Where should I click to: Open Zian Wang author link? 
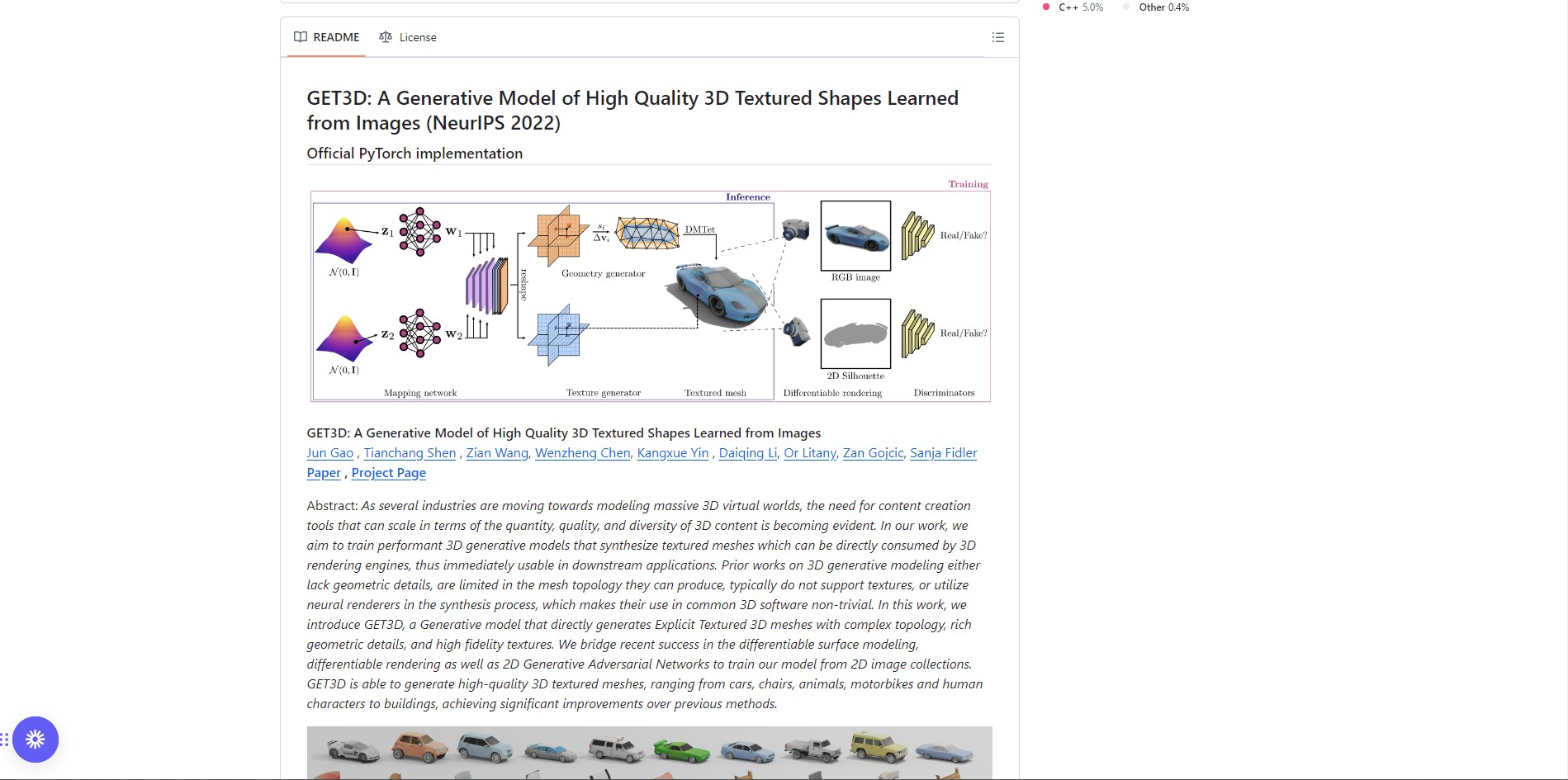coord(497,453)
